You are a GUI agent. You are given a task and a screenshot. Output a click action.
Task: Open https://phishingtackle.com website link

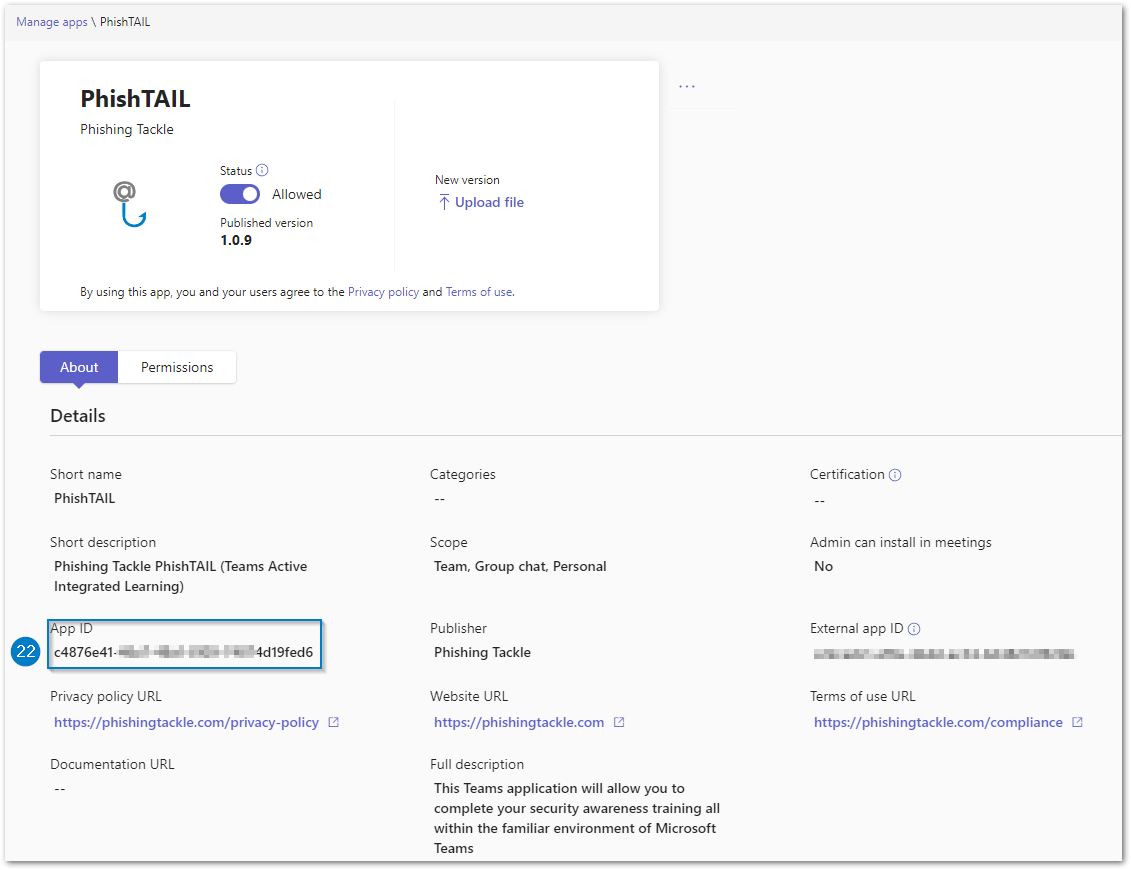[519, 722]
